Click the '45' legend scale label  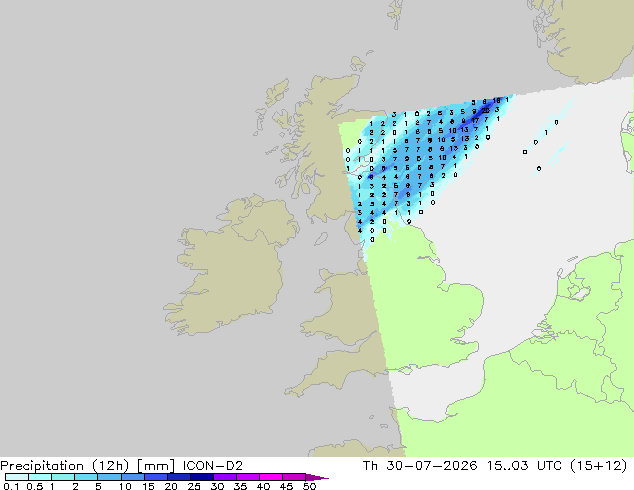(x=286, y=486)
